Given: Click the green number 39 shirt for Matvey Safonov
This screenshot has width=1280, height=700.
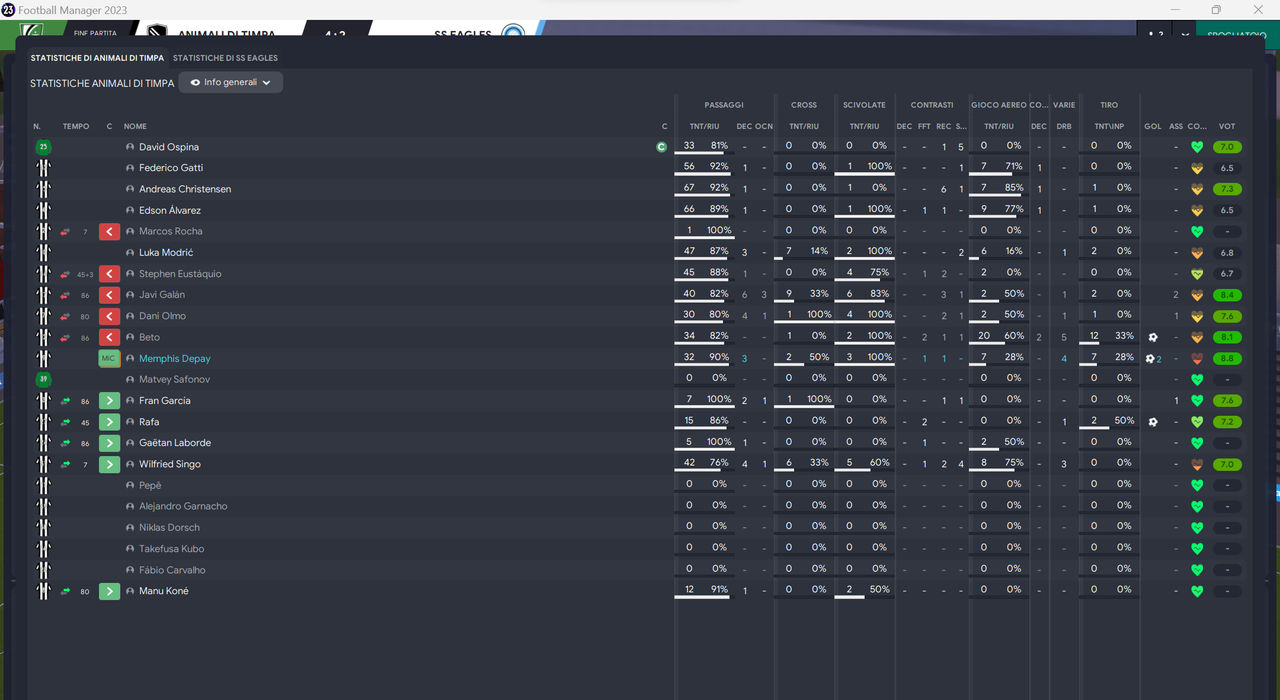Looking at the screenshot, I should (43, 379).
